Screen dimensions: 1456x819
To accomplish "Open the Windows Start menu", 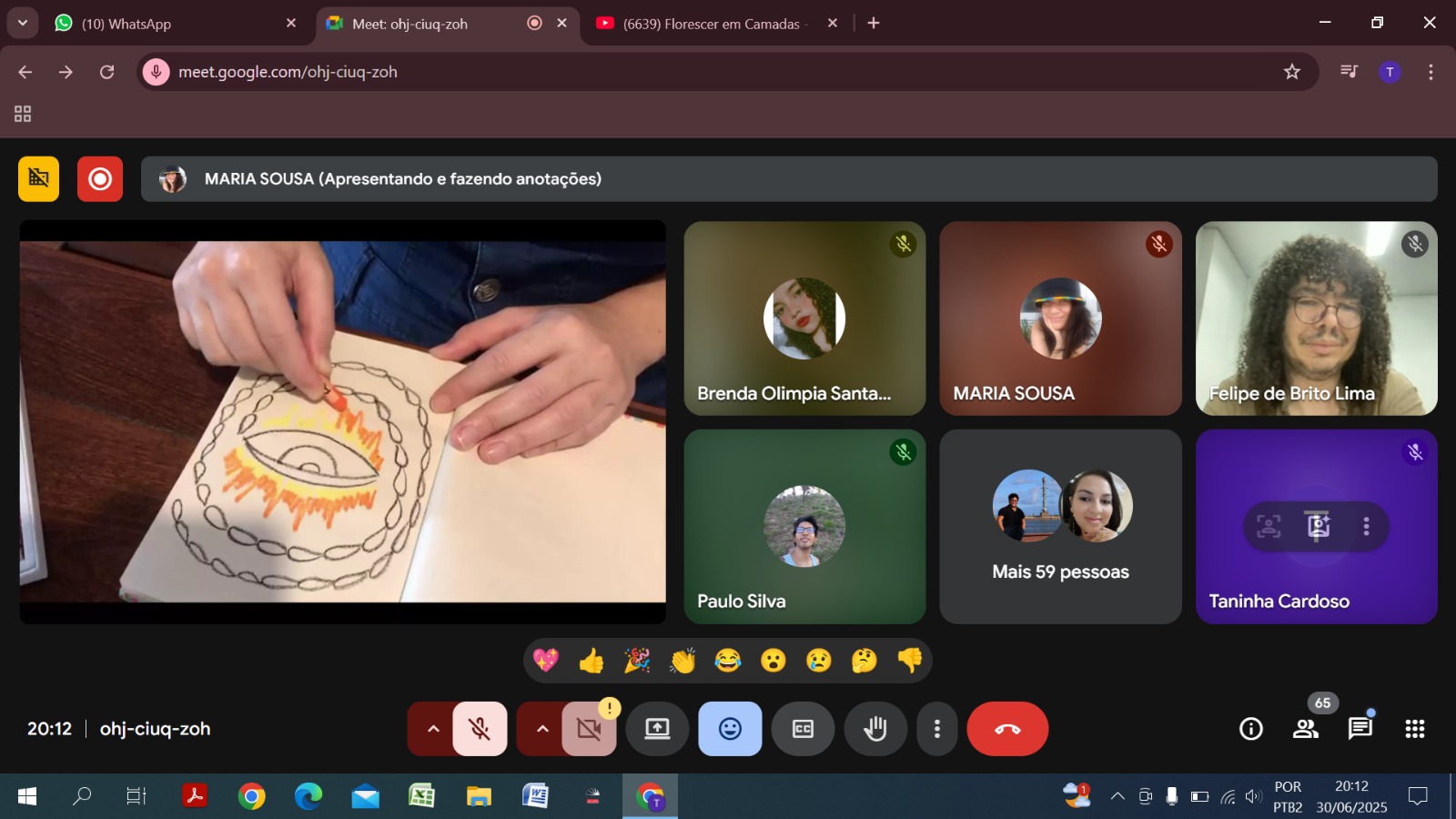I will pyautogui.click(x=27, y=797).
